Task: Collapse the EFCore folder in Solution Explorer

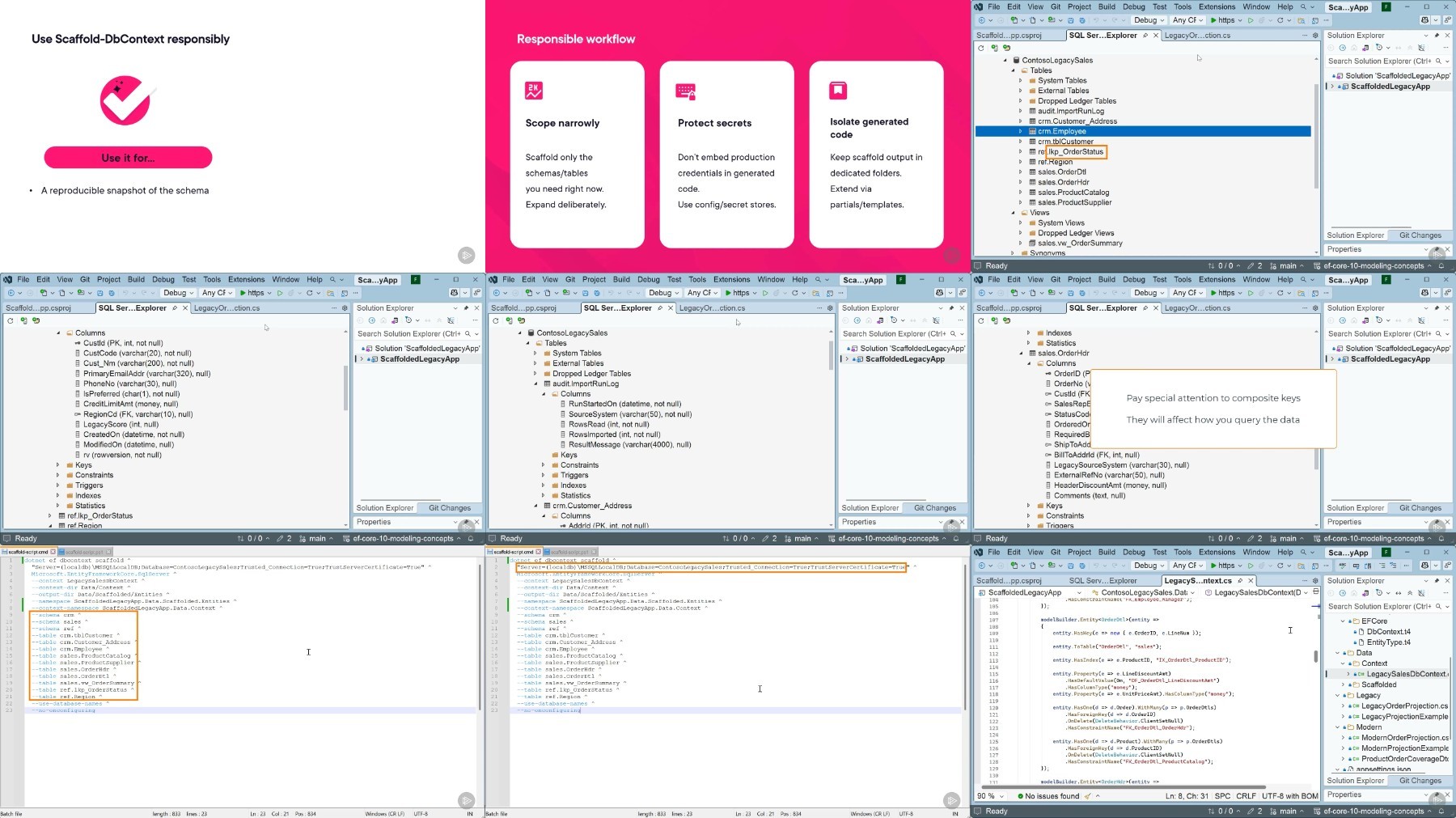Action: click(1344, 621)
